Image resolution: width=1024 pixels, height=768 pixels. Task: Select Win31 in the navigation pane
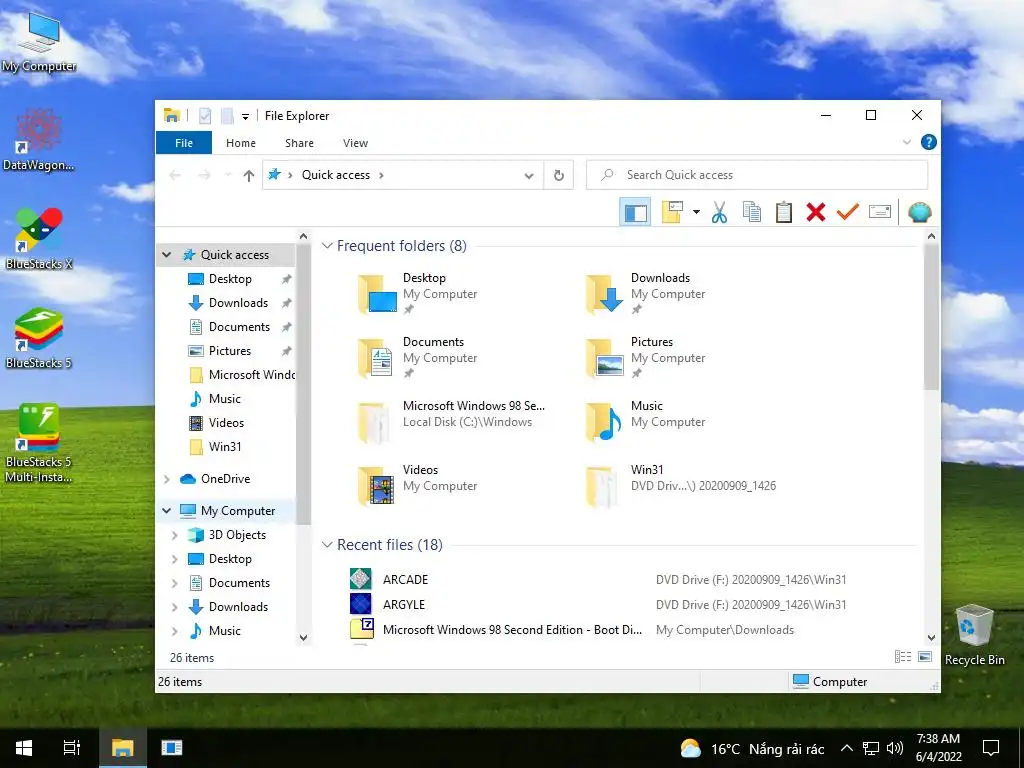pos(224,447)
